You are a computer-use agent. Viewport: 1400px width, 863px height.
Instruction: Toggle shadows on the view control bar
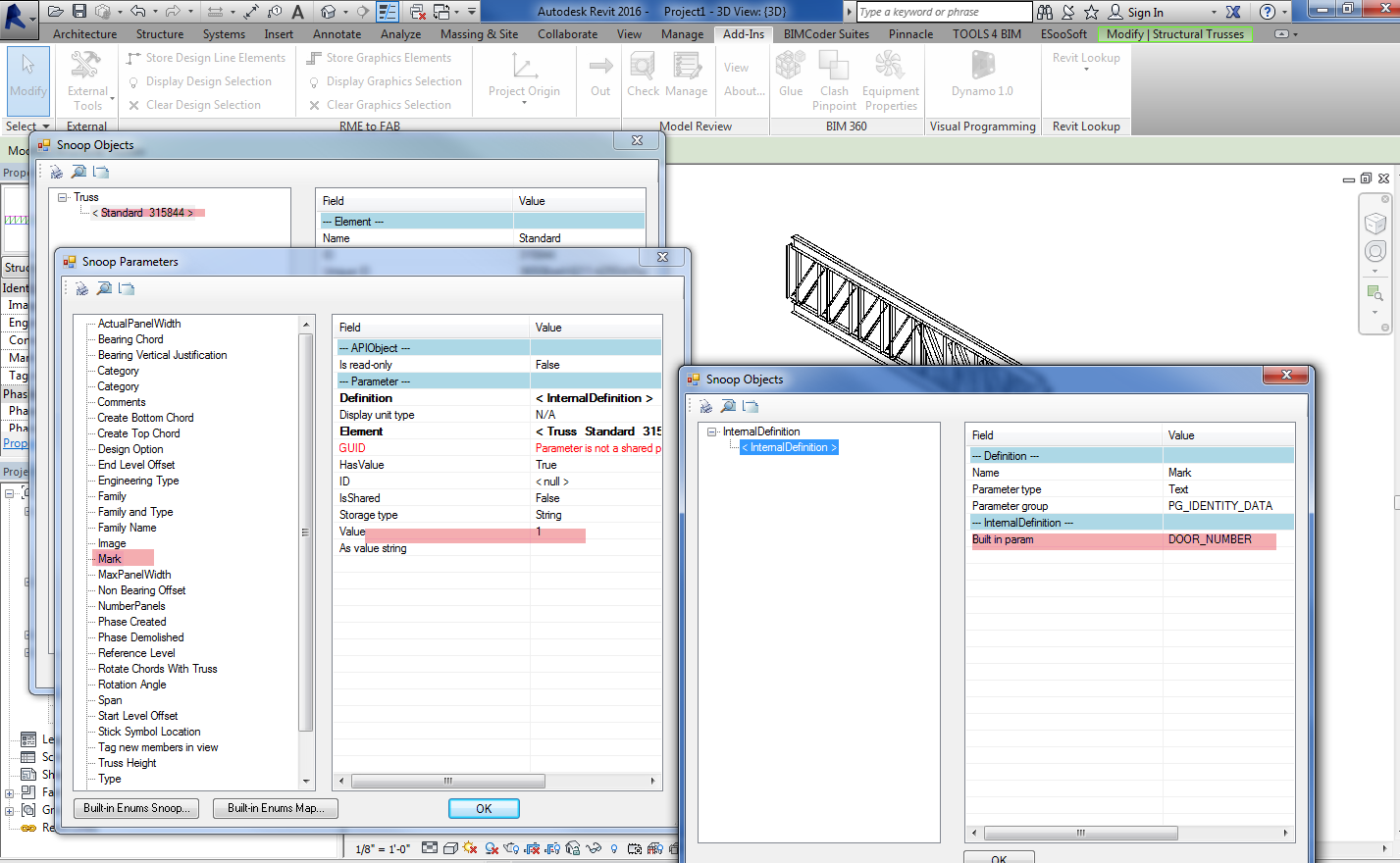point(490,849)
